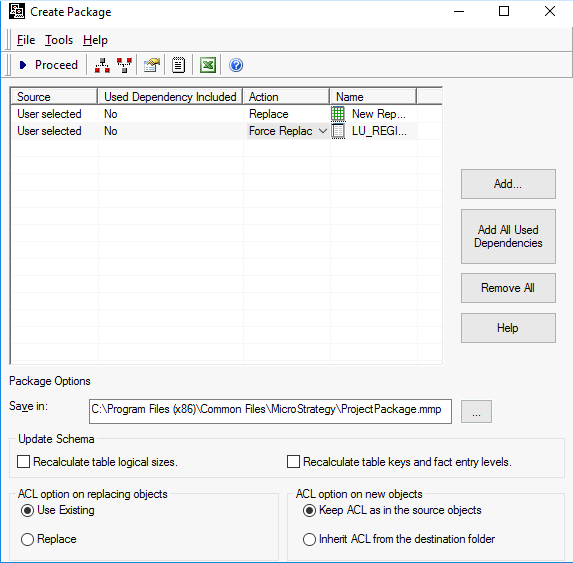Open the File menu
Image resolution: width=573 pixels, height=563 pixels.
click(x=26, y=40)
